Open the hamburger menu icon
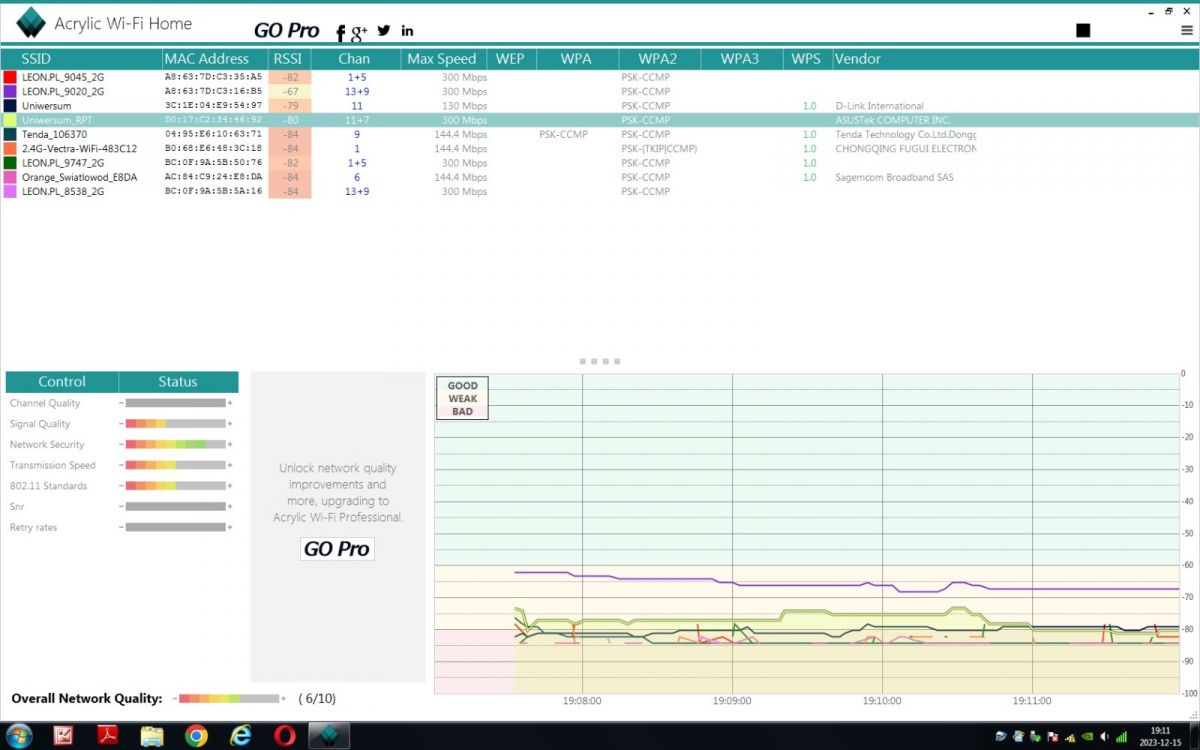 point(1186,30)
